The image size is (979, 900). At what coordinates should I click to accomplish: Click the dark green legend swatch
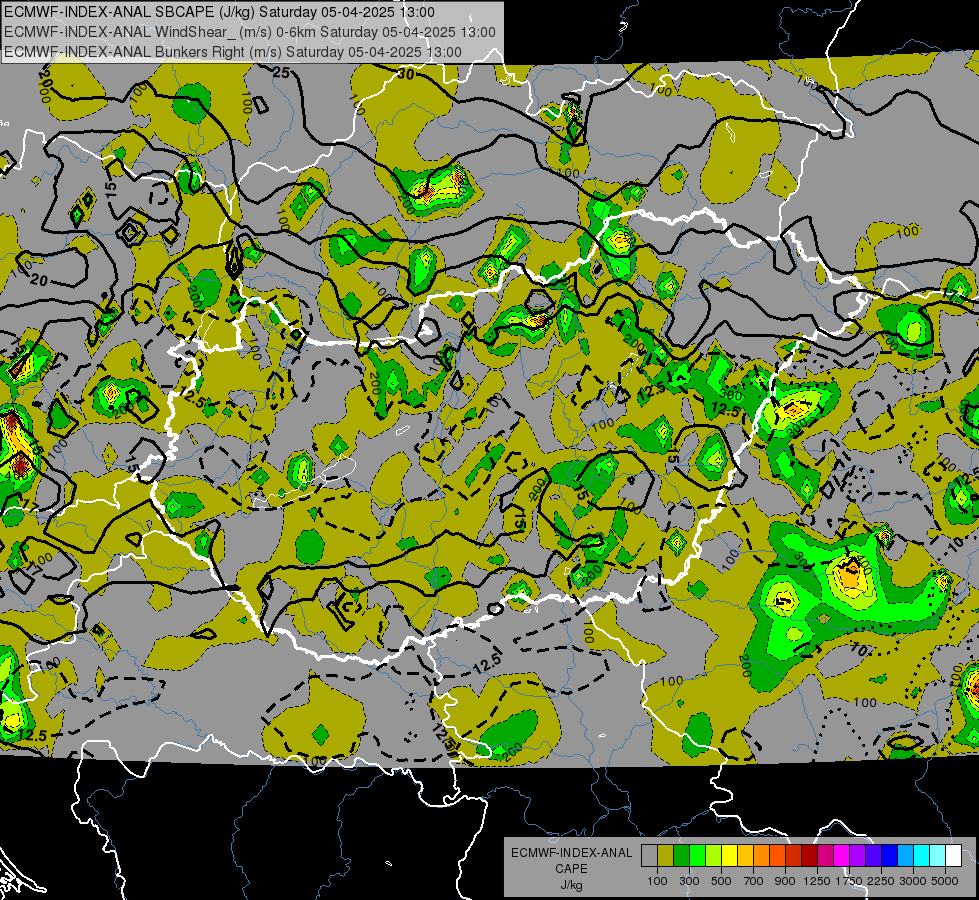(x=681, y=855)
